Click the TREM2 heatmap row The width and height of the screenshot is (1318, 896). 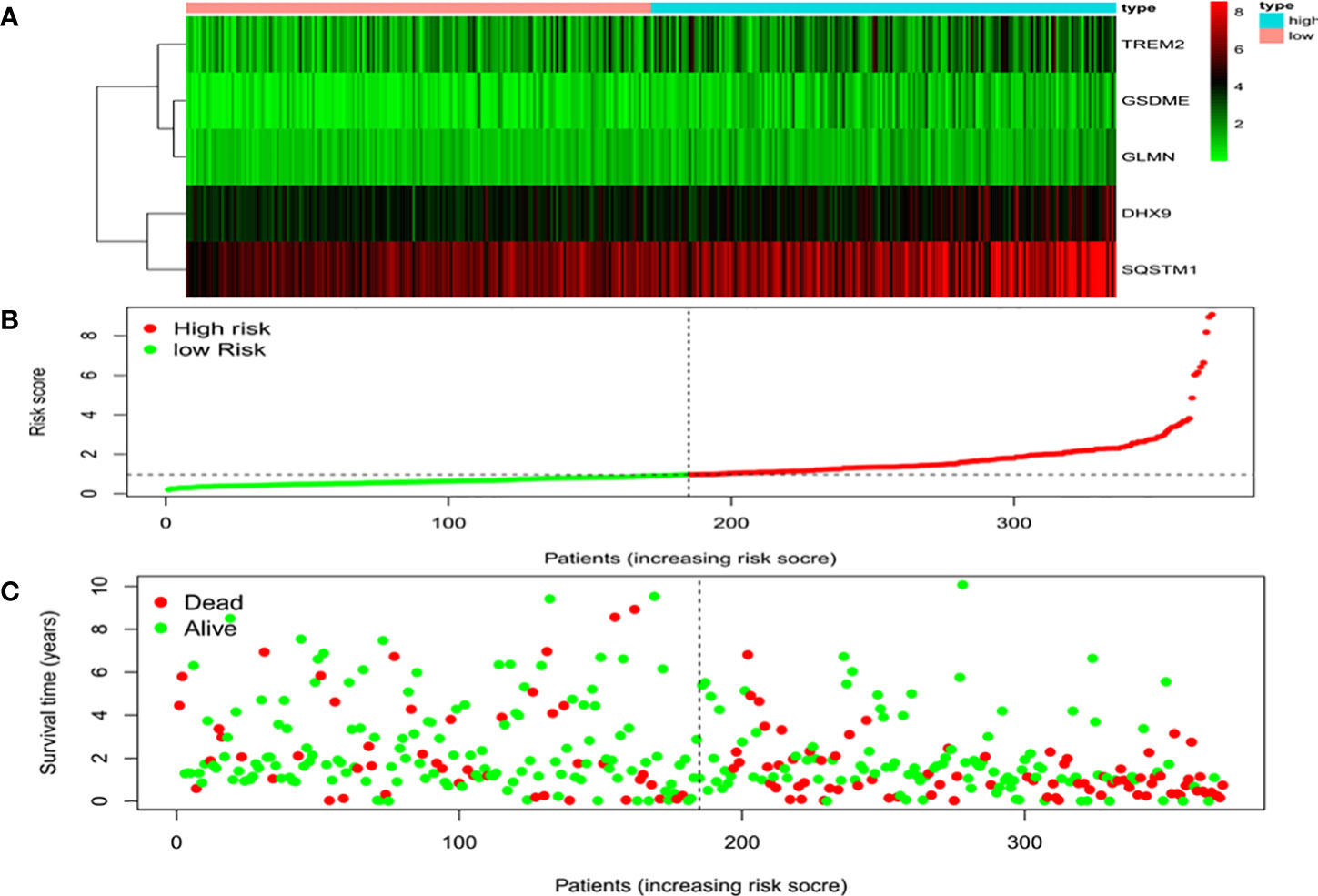[650, 44]
